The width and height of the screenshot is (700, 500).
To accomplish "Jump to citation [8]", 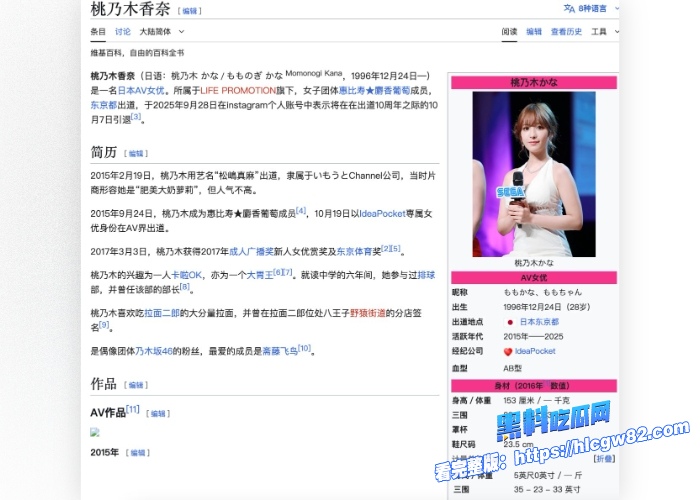I will click(x=184, y=287).
